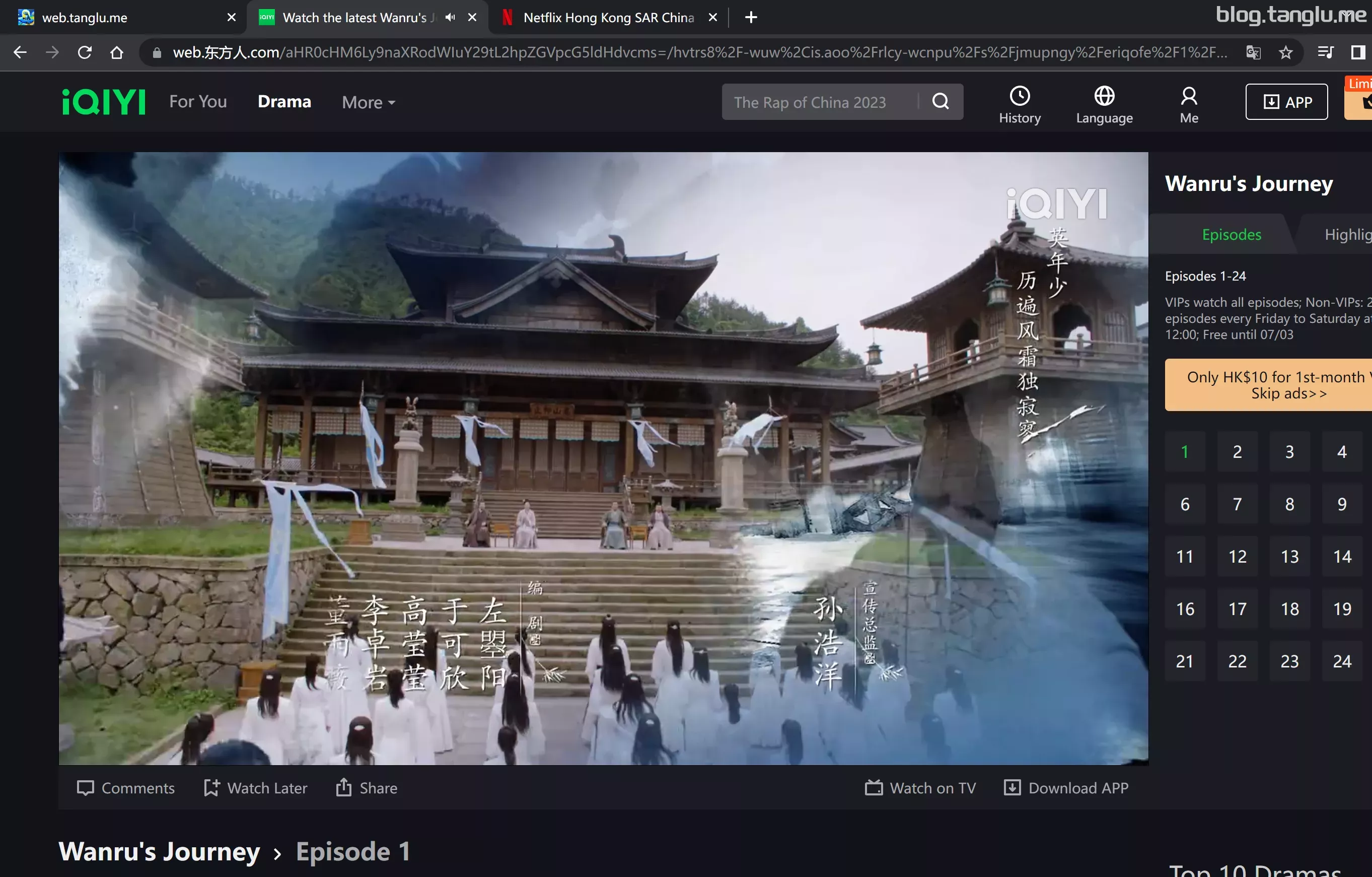This screenshot has height=877, width=1372.
Task: Click the browser address bar URL
Action: pyautogui.click(x=700, y=52)
